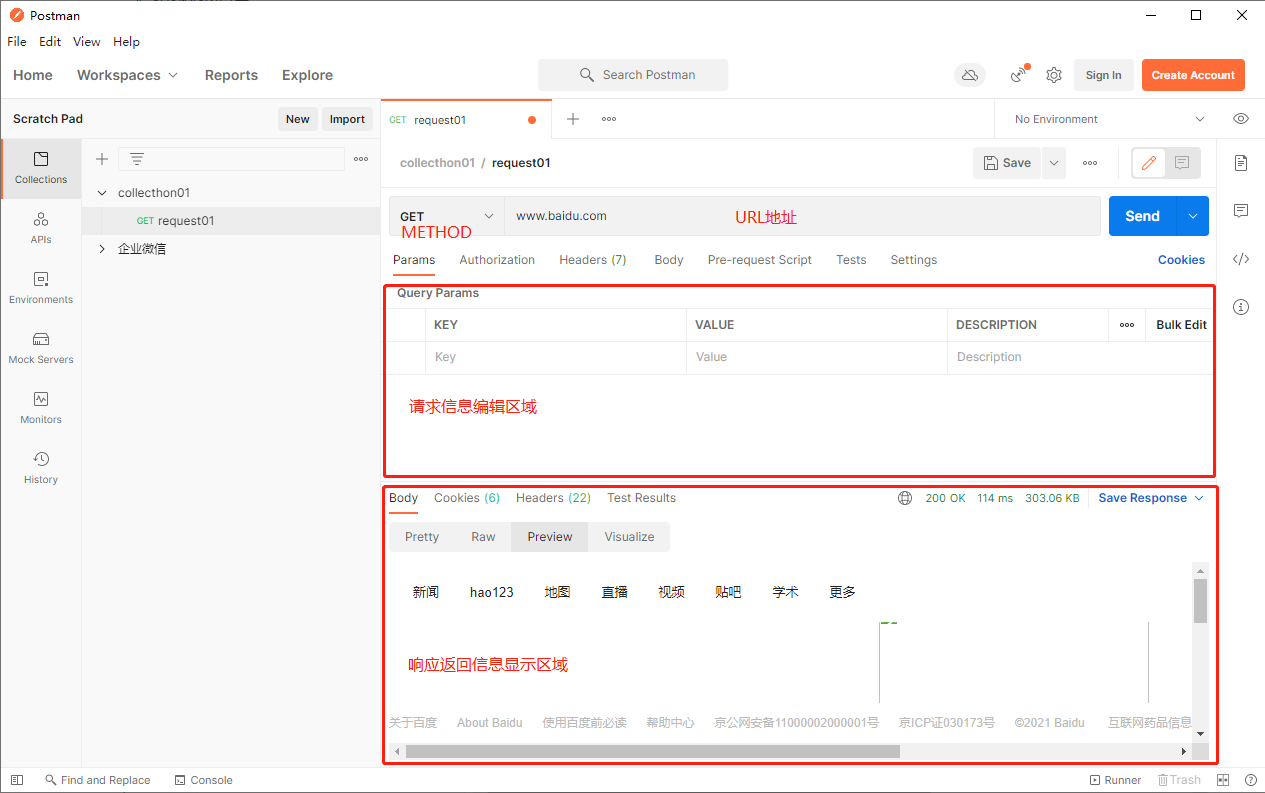The image size is (1265, 793).
Task: Collapse the collecthon01 collection
Action: (102, 193)
